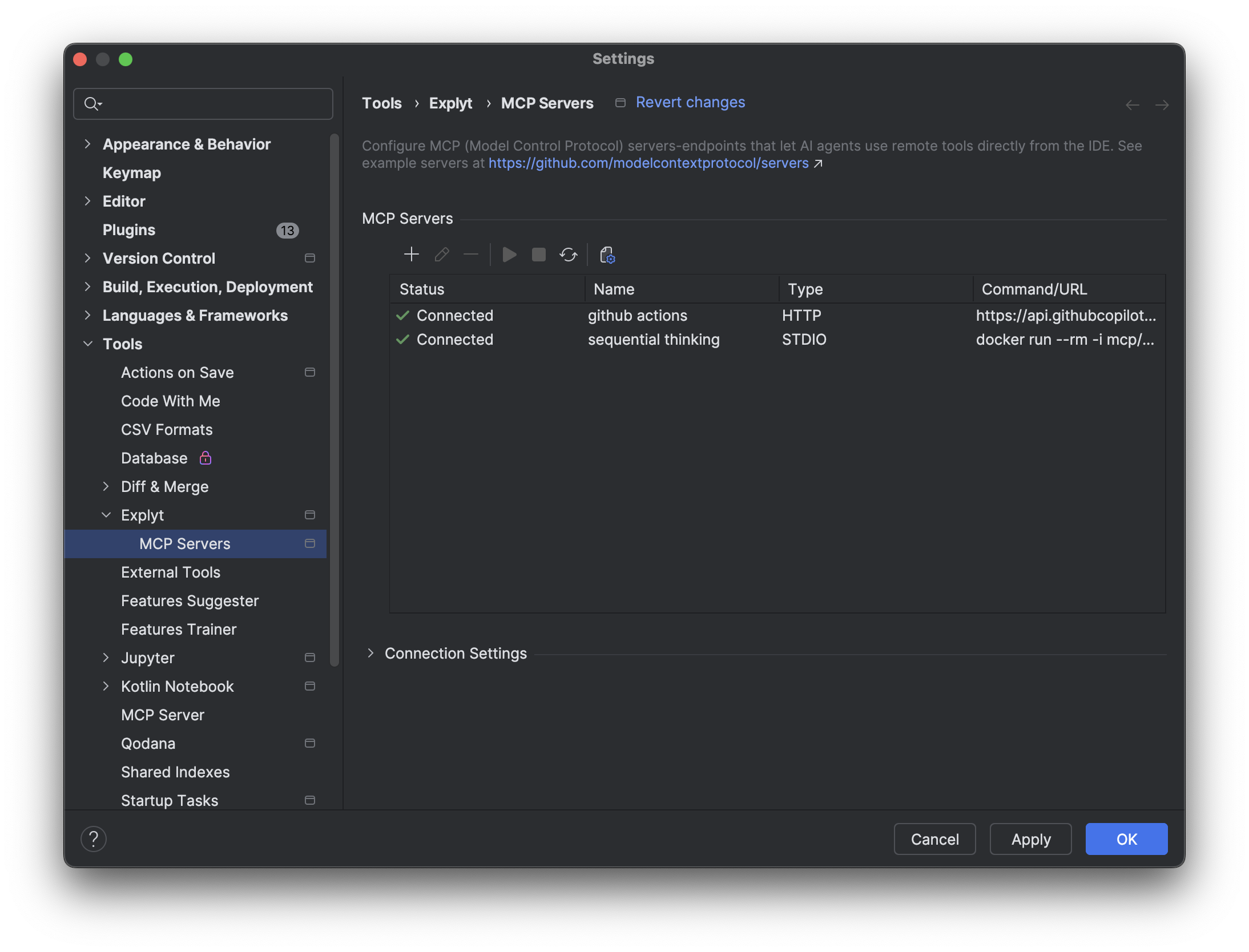Expand the Connection Settings section
Viewport: 1249px width, 952px height.
point(370,653)
